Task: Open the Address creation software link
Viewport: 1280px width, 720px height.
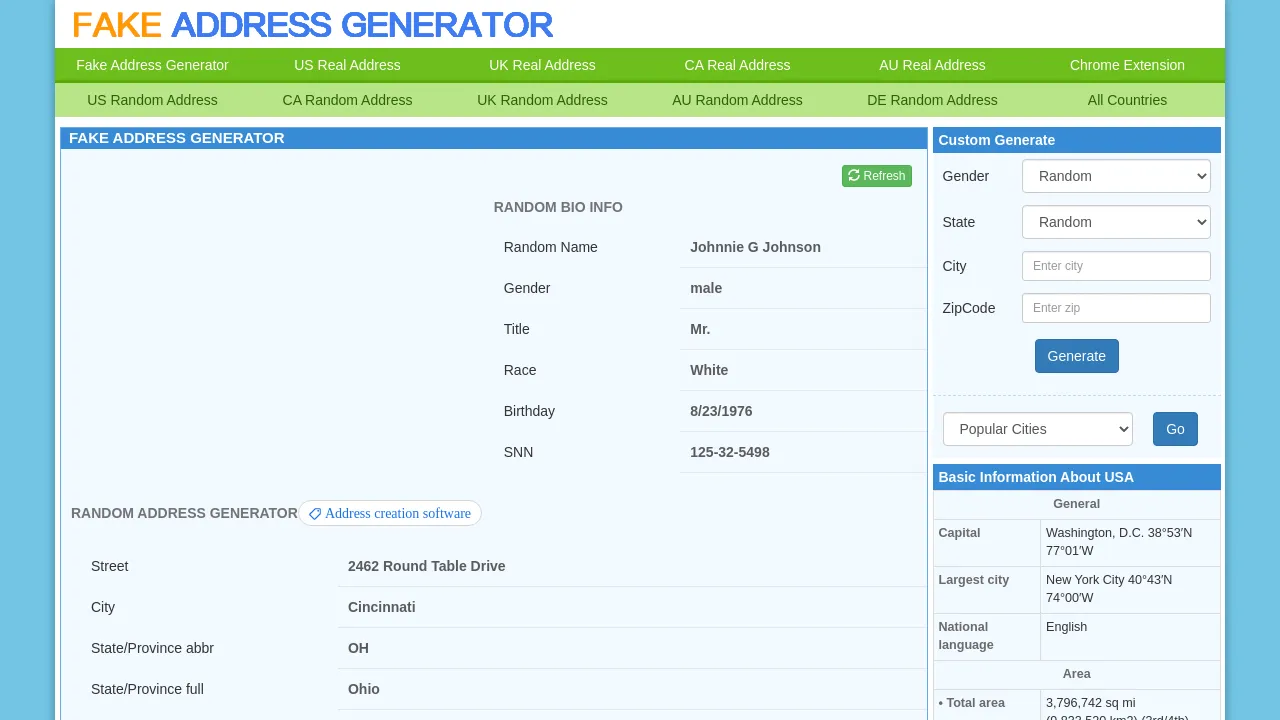Action: tap(398, 513)
